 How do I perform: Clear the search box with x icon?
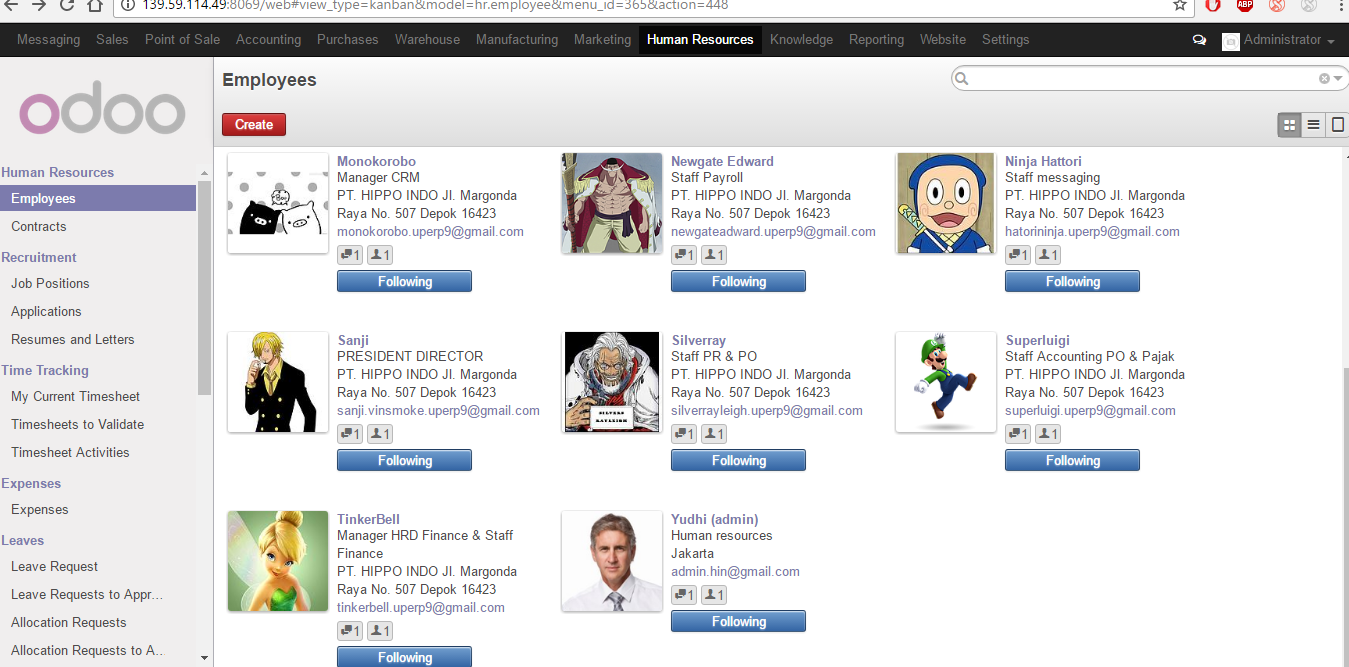(1324, 78)
